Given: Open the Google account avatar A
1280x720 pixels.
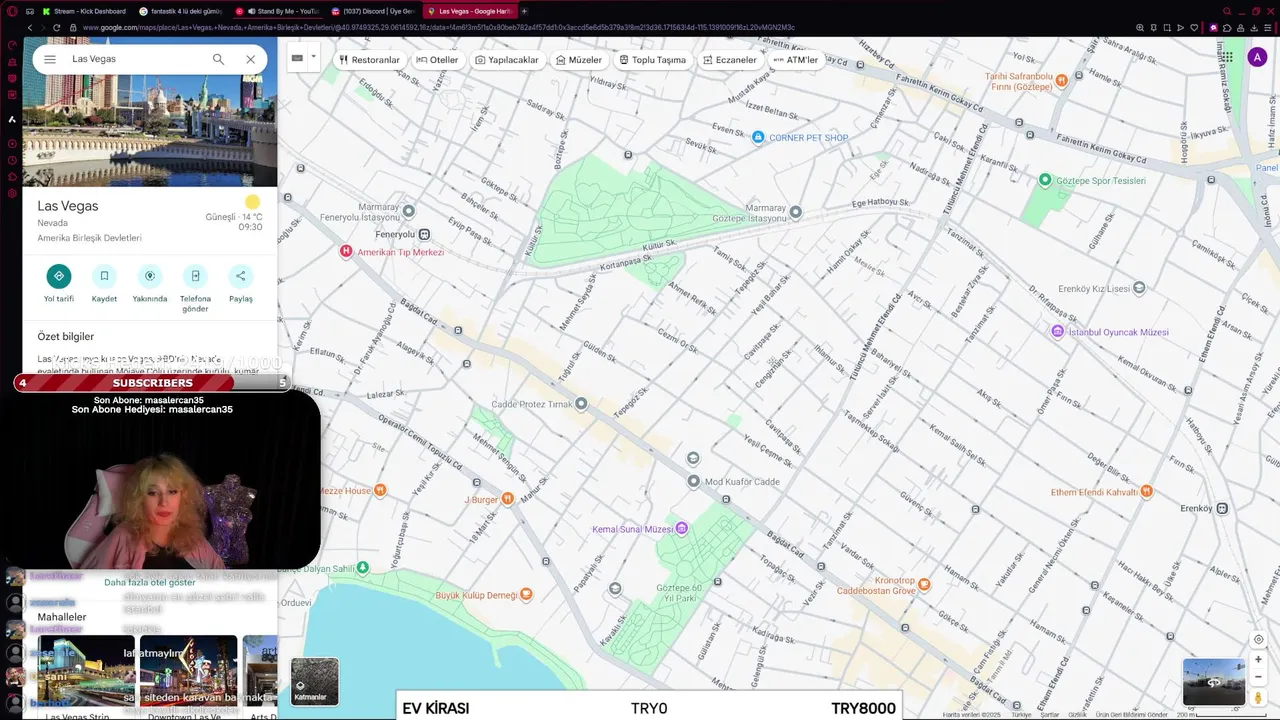Looking at the screenshot, I should [1257, 58].
